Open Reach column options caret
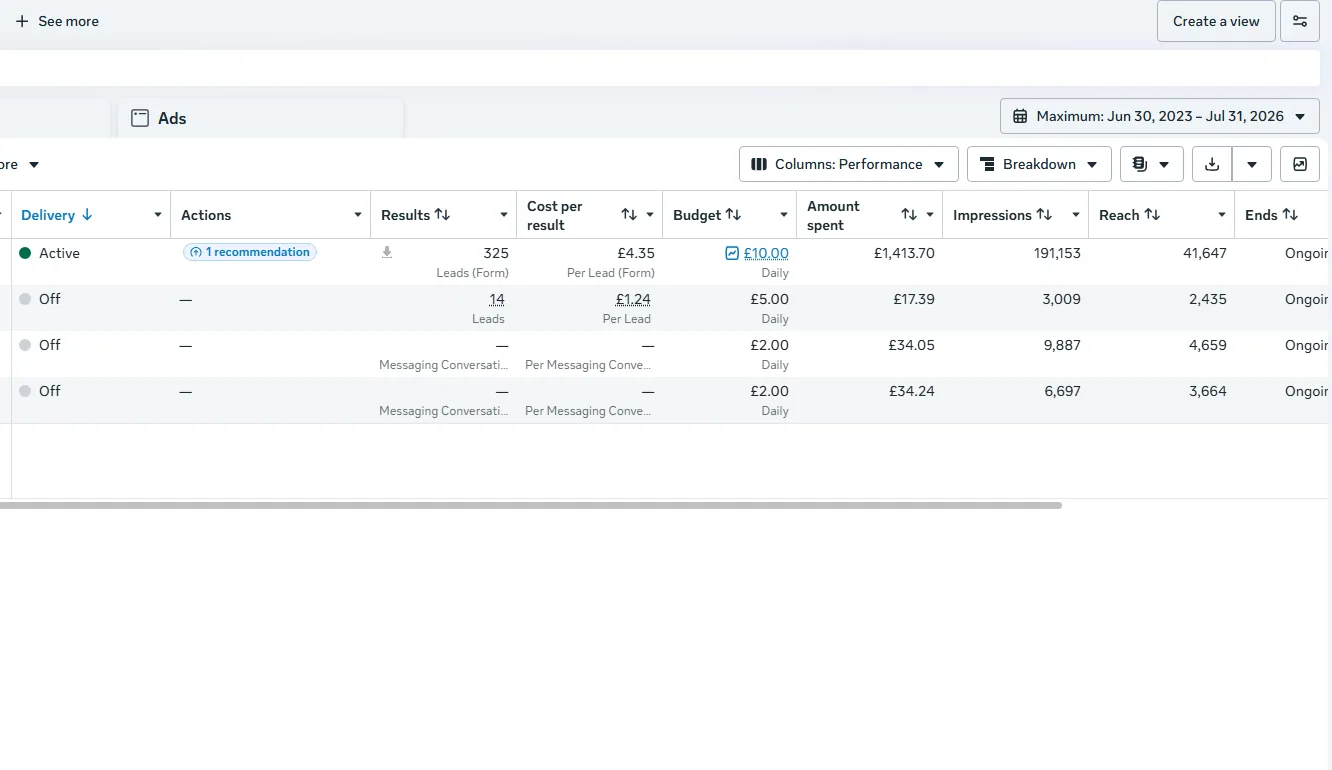The width and height of the screenshot is (1332, 770). [x=1222, y=215]
